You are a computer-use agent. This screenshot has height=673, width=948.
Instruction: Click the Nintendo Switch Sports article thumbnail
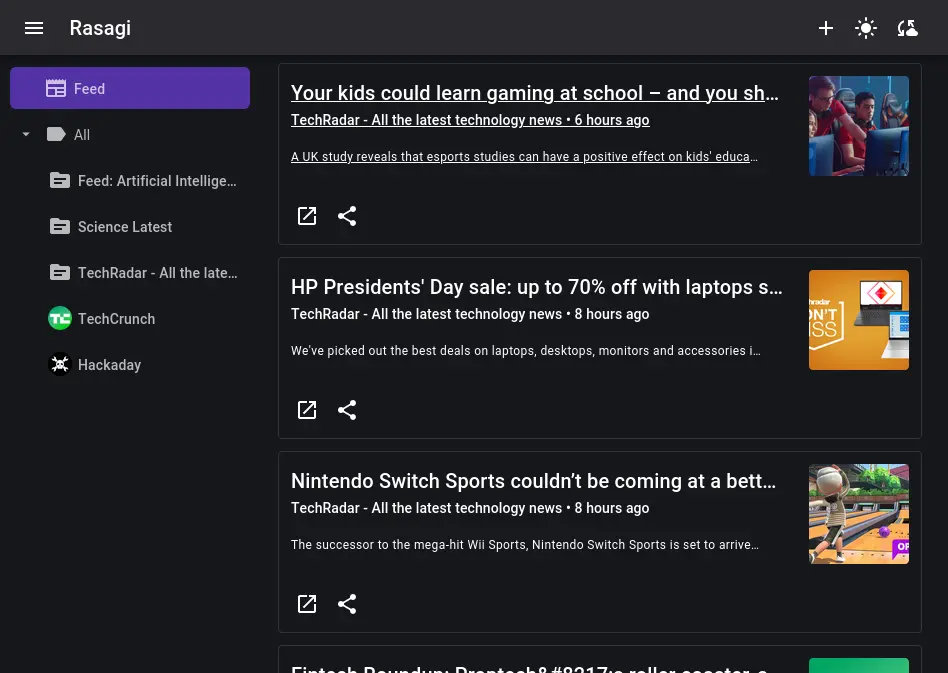pyautogui.click(x=858, y=514)
